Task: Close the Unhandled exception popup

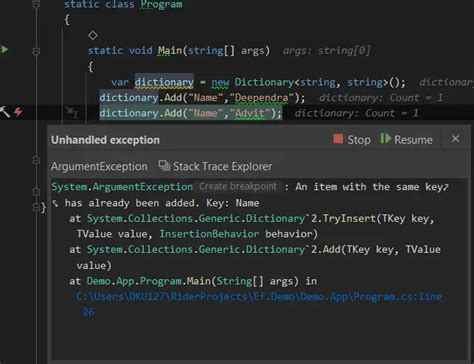Action: coord(455,139)
